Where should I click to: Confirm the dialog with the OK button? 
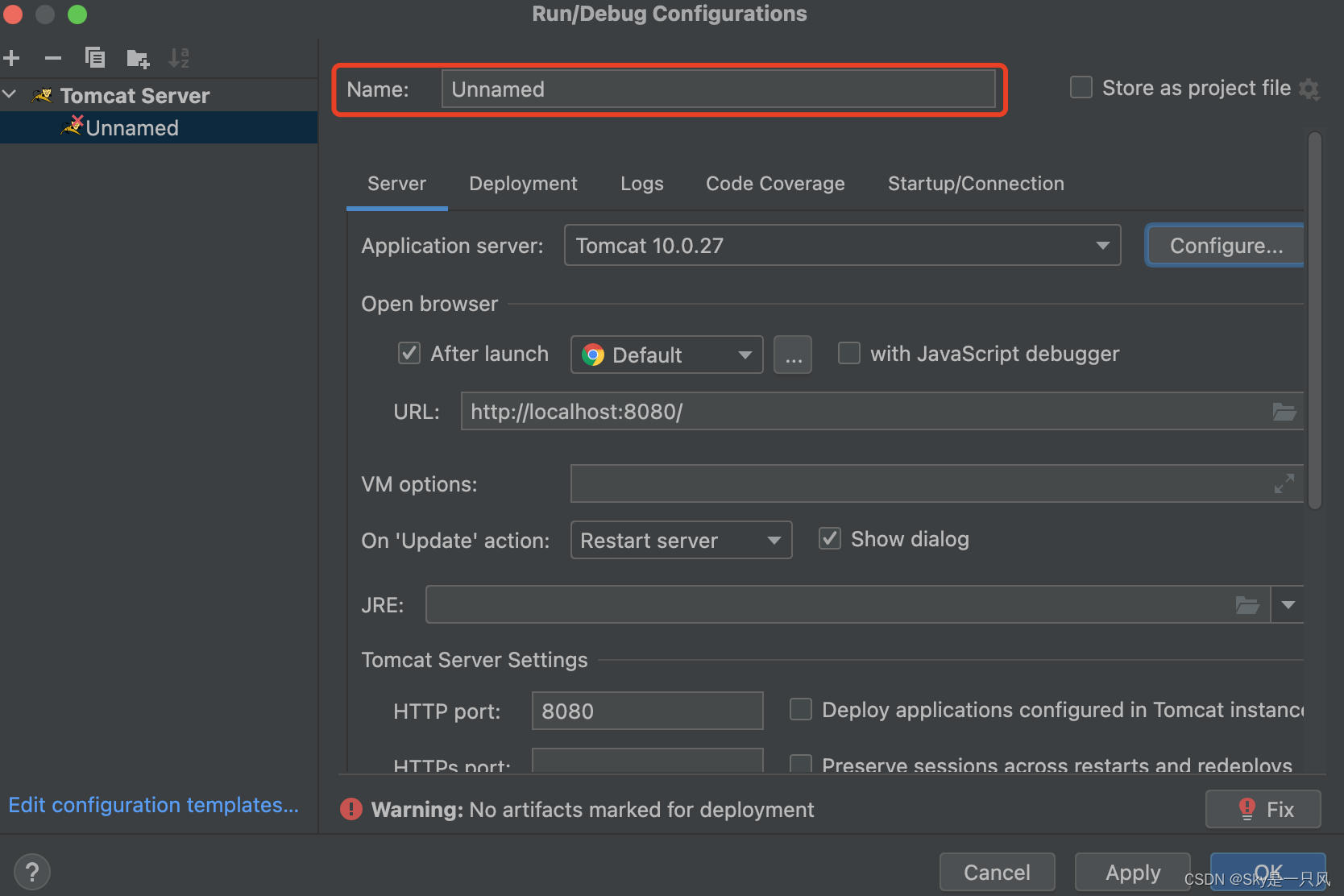click(1268, 872)
